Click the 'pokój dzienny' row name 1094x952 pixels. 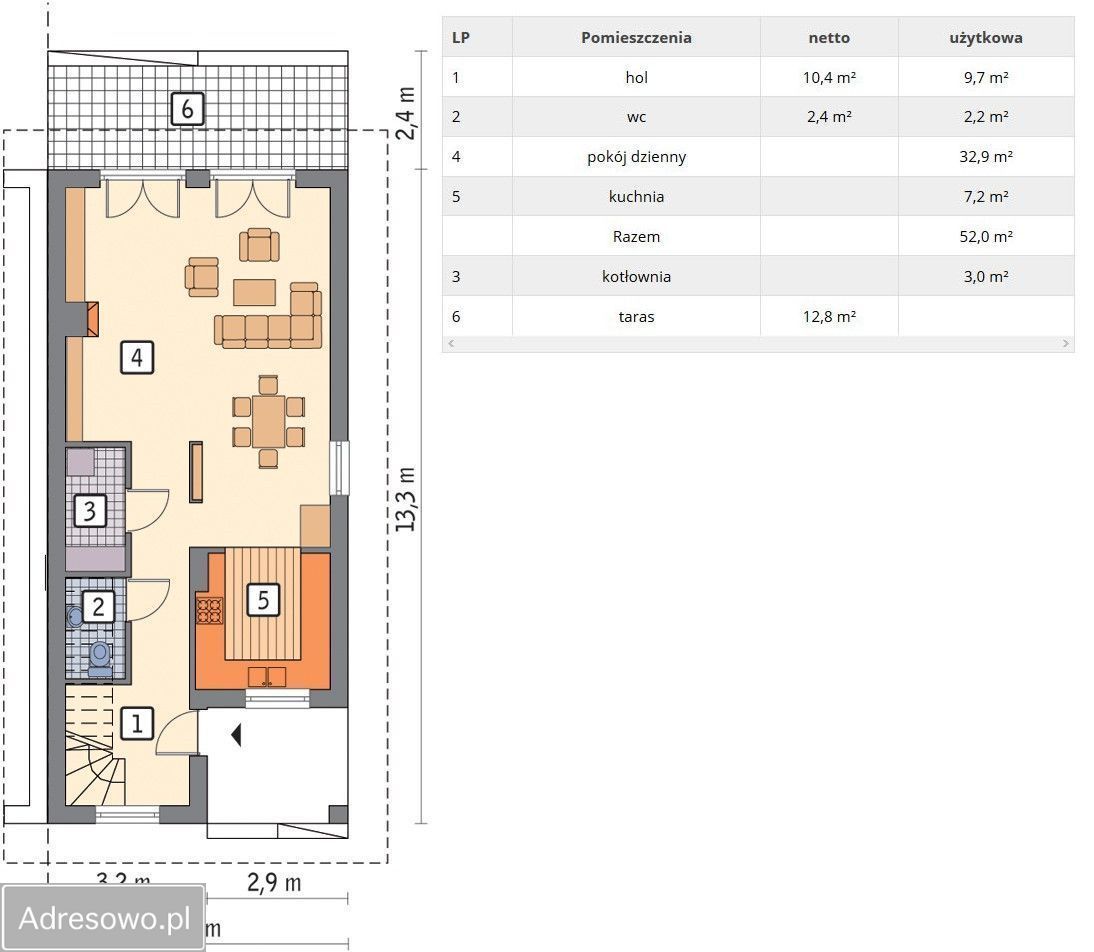click(x=636, y=157)
